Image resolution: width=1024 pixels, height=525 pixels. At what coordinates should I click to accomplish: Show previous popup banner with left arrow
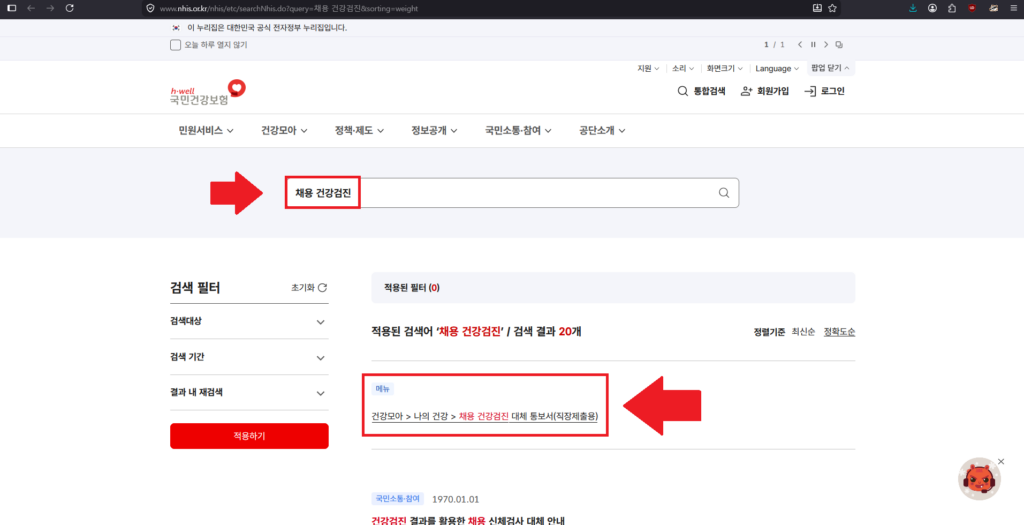point(799,44)
